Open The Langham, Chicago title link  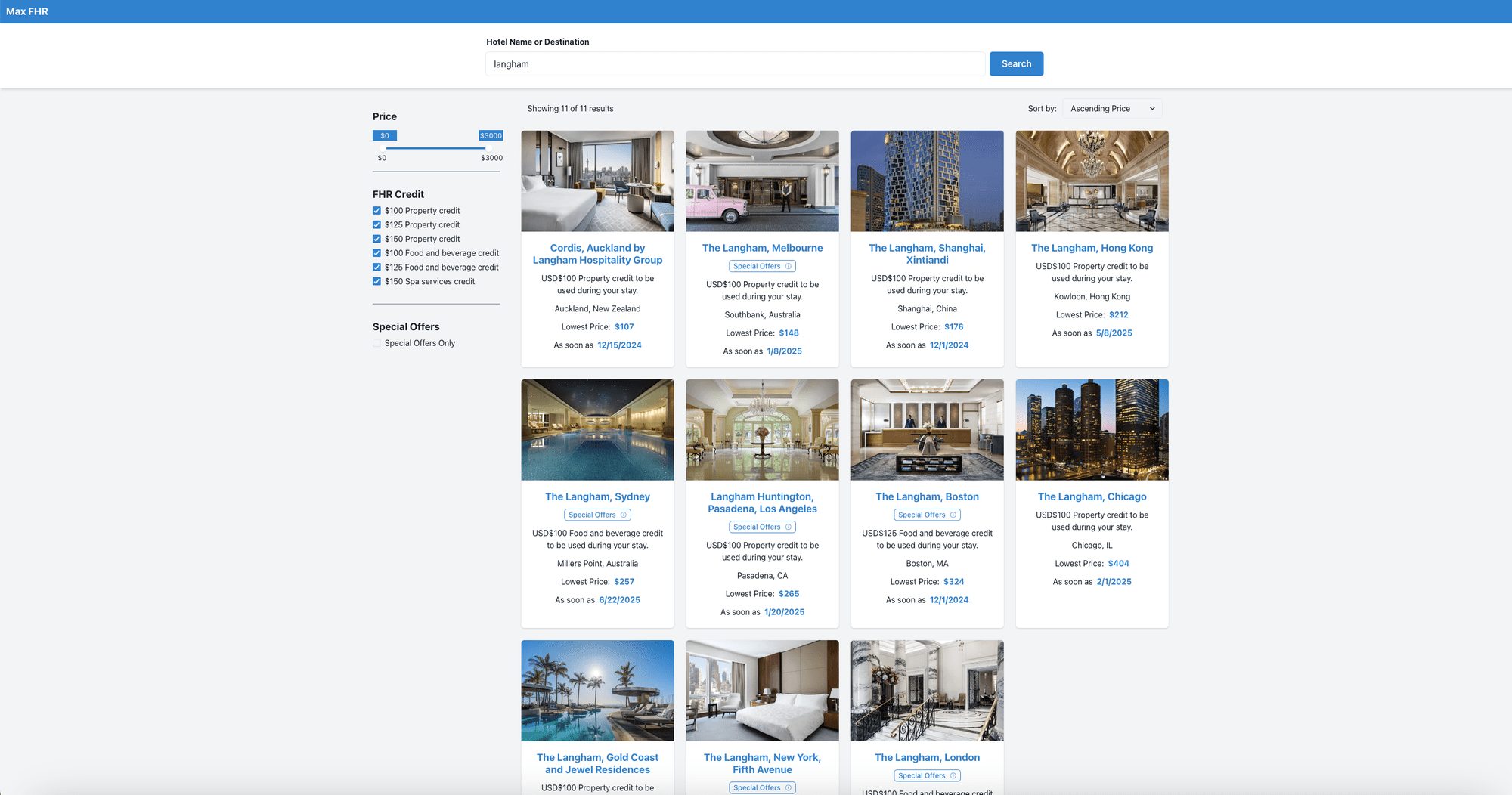[1092, 496]
